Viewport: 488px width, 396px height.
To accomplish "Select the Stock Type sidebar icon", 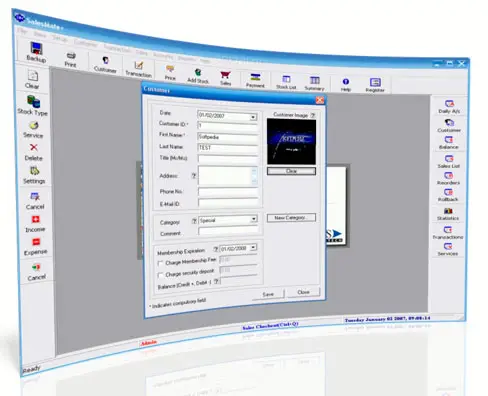I will (x=33, y=101).
